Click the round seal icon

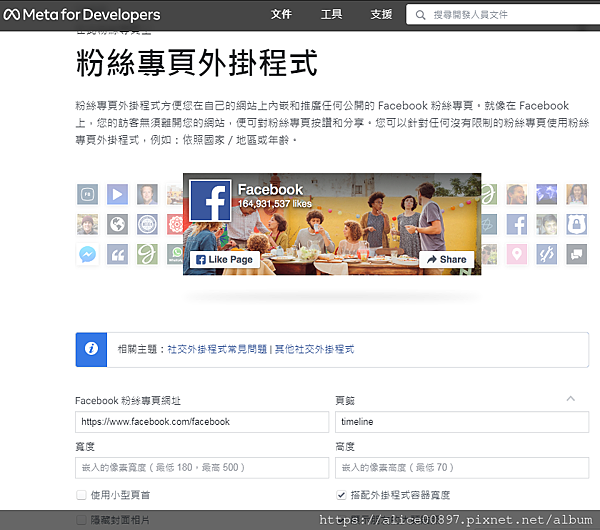[147, 224]
